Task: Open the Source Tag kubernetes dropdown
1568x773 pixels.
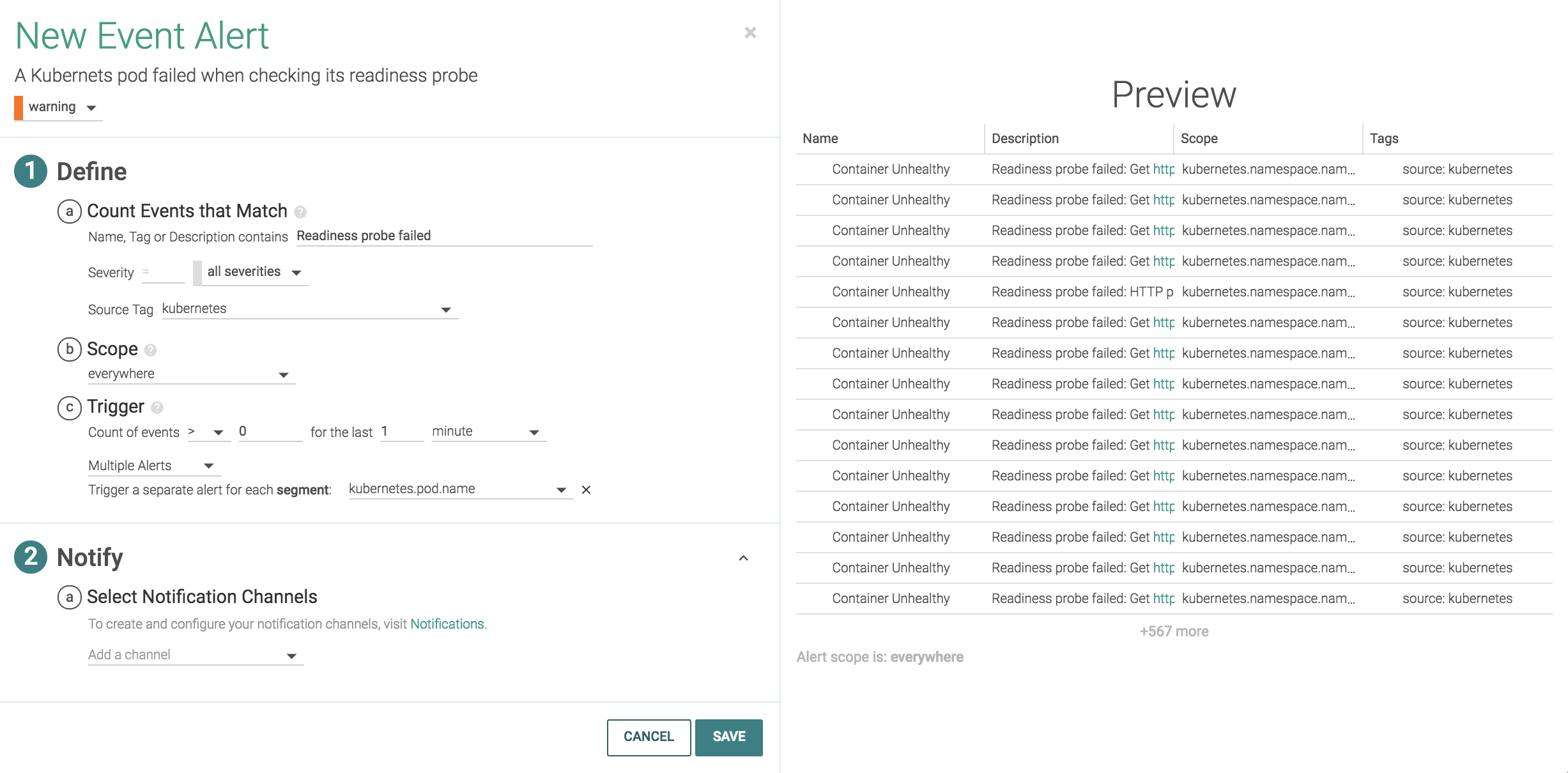Action: click(x=310, y=309)
